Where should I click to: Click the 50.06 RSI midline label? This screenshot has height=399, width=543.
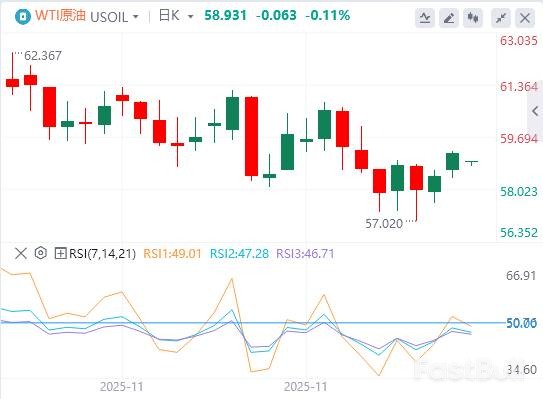[x=521, y=323]
